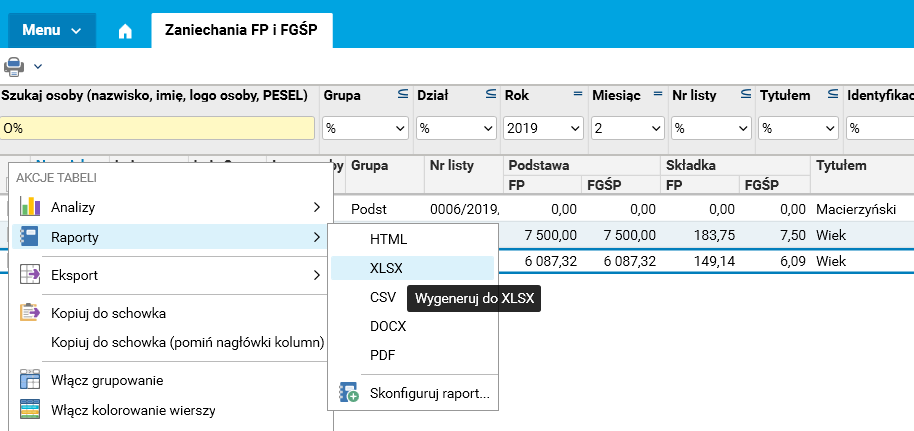
Task: Open the Grupa filter dropdown
Action: (x=365, y=128)
